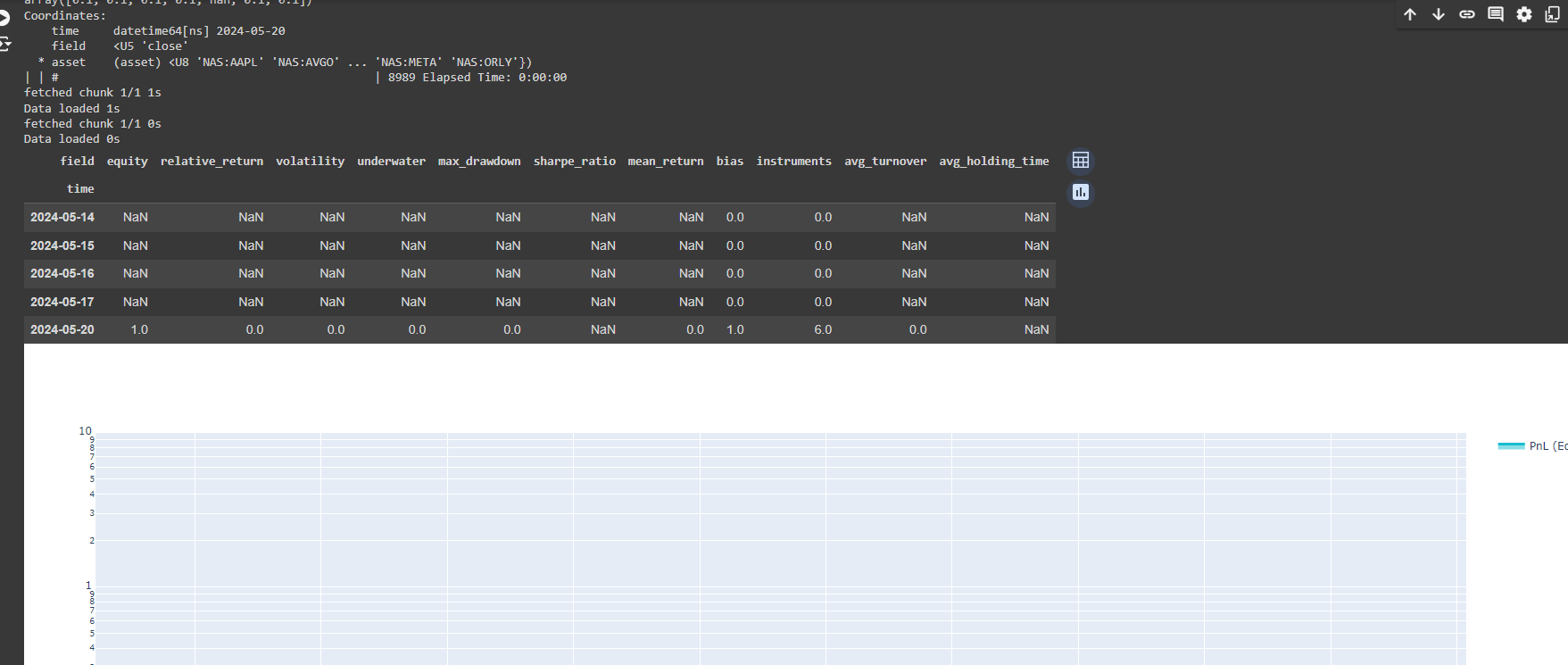Convert dataframe to interactive table icon

click(1081, 161)
